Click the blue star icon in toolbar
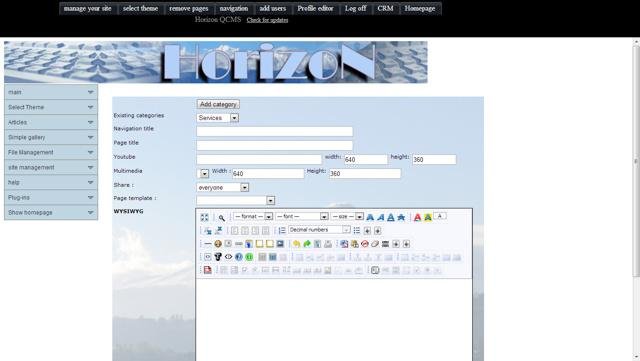The image size is (640, 361). (401, 217)
